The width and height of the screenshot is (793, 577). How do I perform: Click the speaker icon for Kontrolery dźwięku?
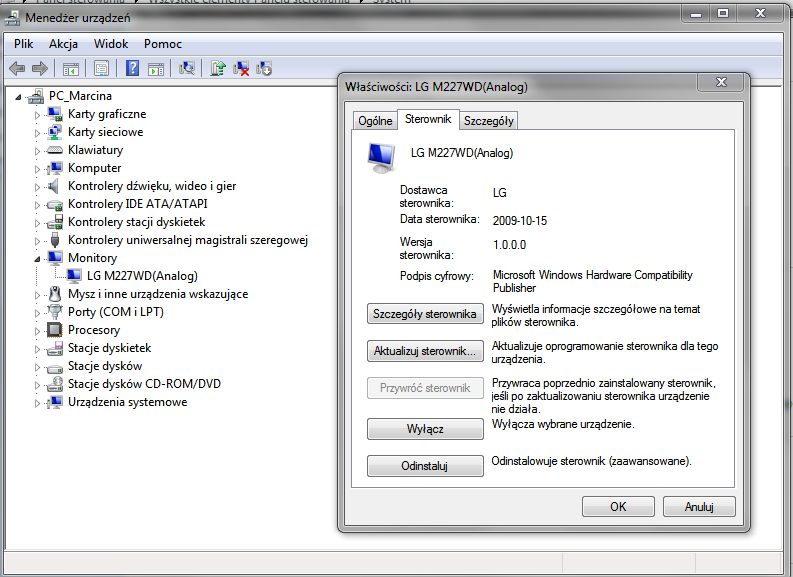click(54, 186)
